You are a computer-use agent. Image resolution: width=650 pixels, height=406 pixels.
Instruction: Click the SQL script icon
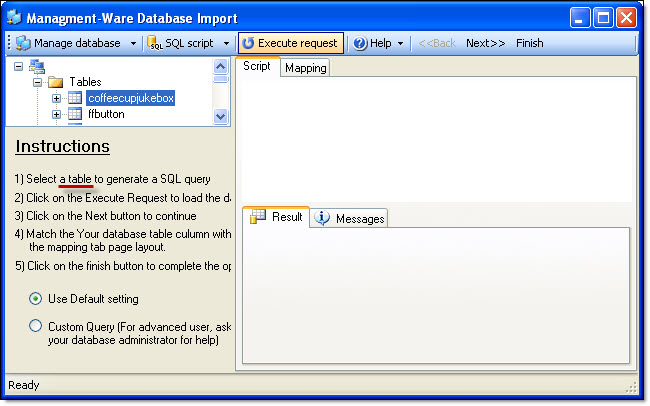point(155,43)
